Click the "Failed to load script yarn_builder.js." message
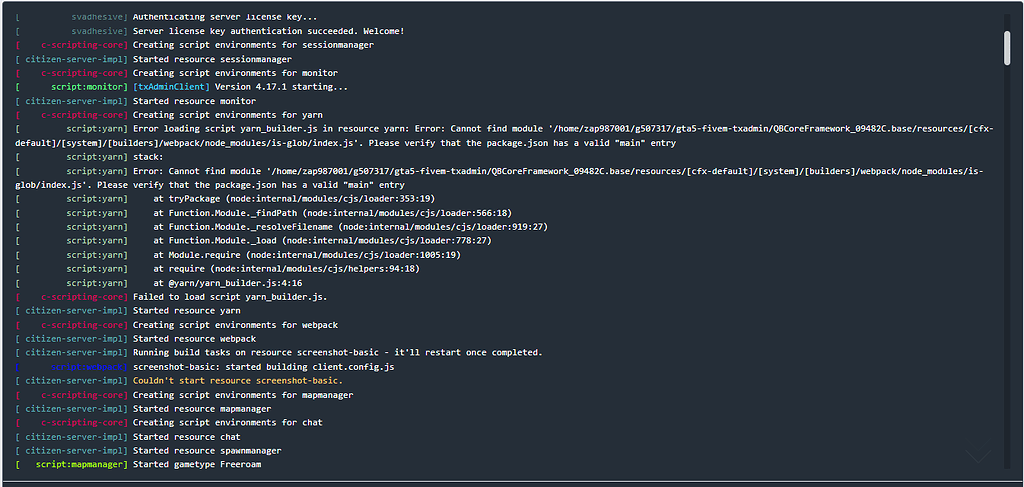 tap(230, 296)
